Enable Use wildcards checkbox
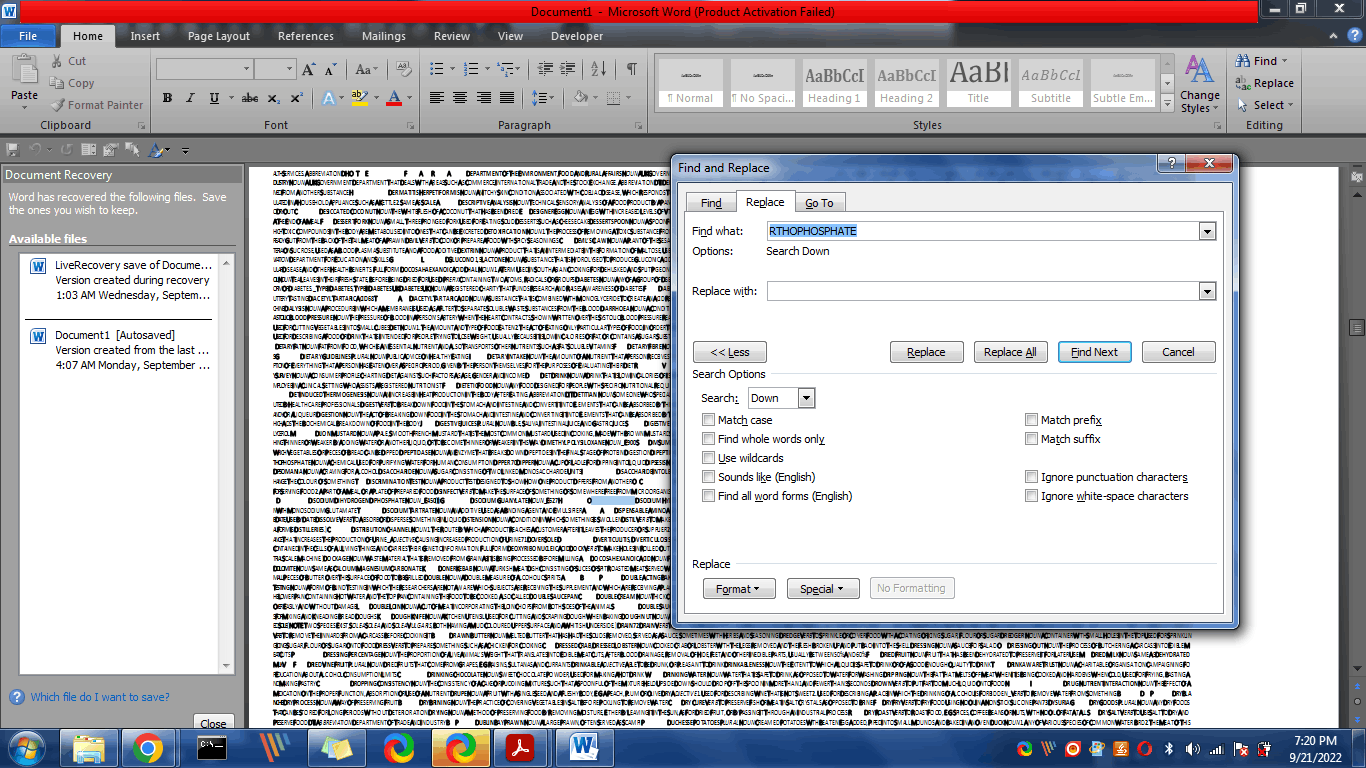1366x768 pixels. 708,458
